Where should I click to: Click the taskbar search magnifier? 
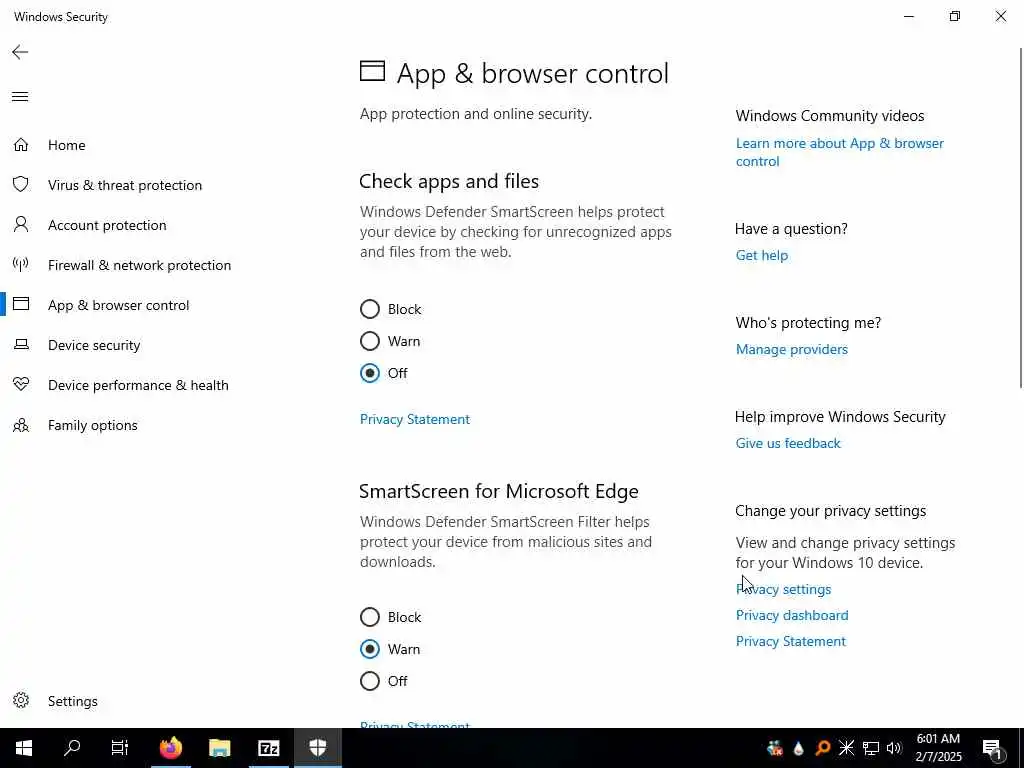click(x=72, y=748)
